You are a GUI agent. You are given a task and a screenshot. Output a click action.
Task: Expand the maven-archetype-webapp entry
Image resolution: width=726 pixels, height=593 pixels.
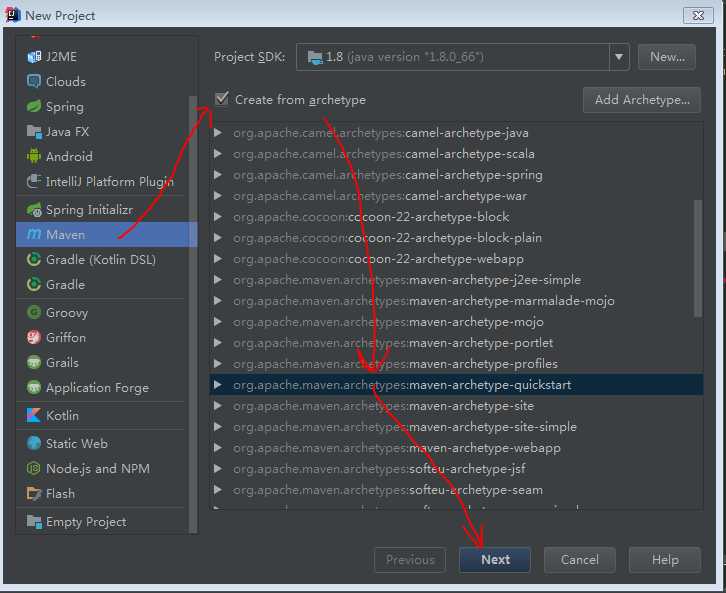218,448
